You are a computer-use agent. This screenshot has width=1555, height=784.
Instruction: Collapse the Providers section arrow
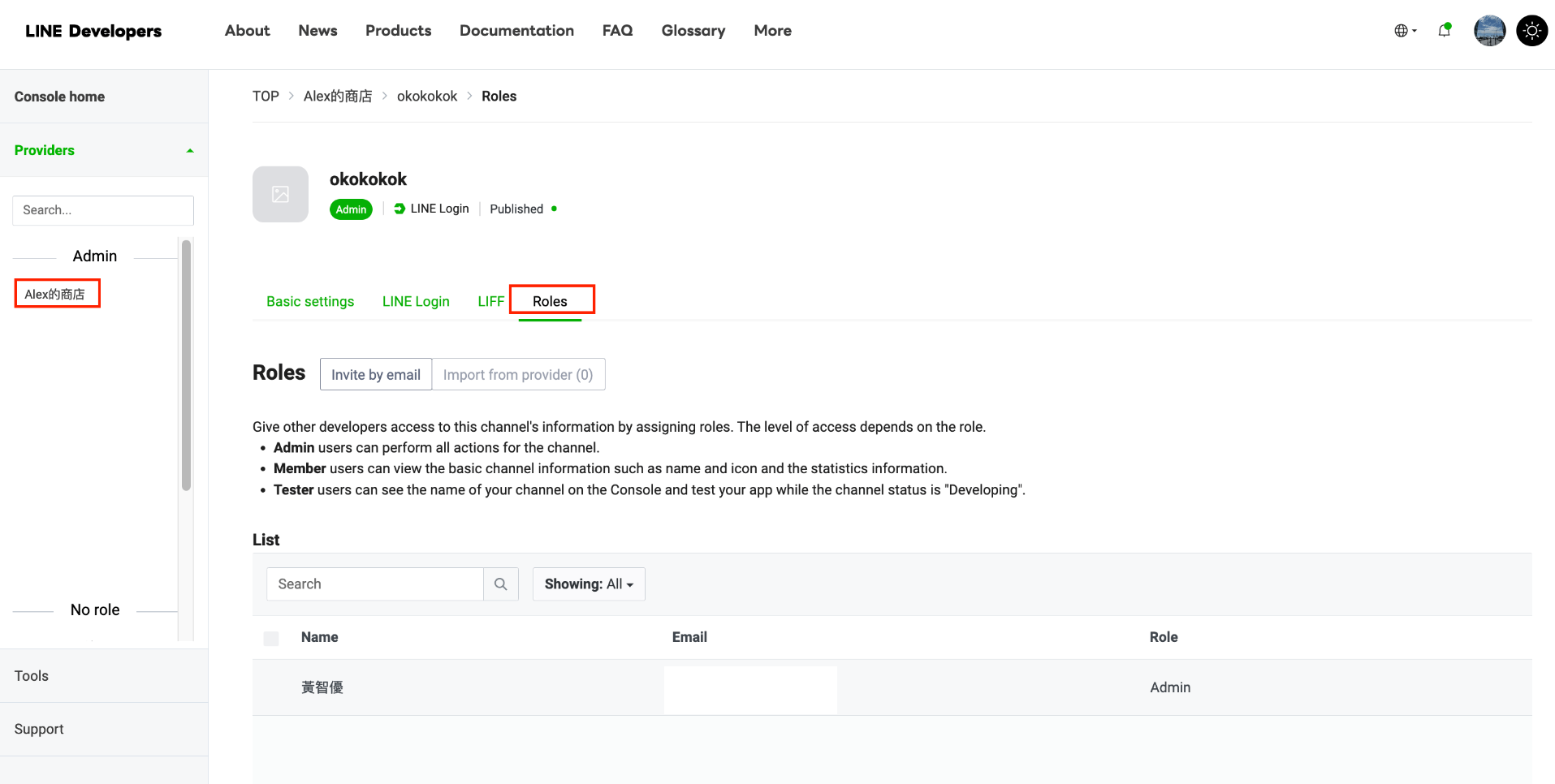click(190, 151)
